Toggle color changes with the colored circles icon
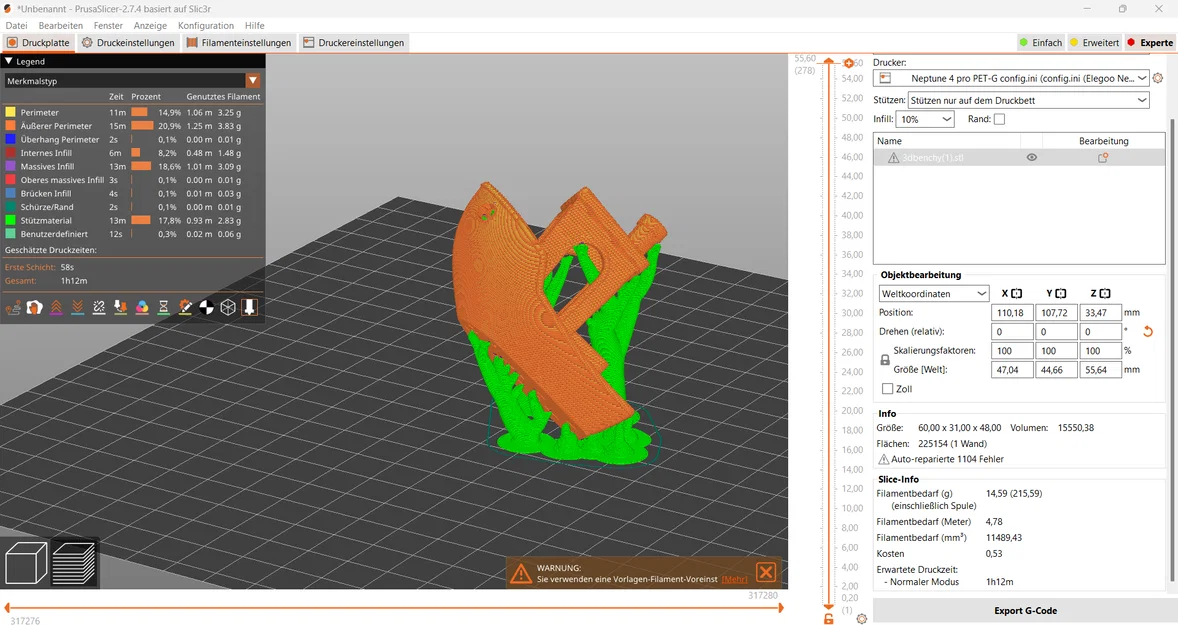 143,307
